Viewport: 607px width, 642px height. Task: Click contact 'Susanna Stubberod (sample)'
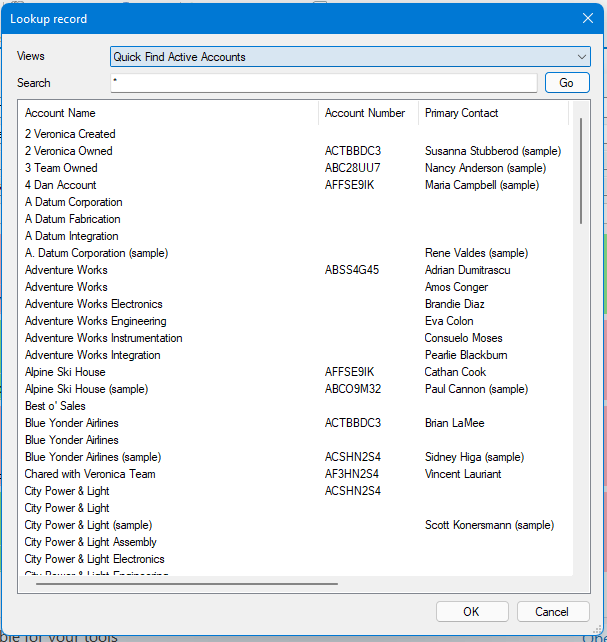tap(493, 151)
